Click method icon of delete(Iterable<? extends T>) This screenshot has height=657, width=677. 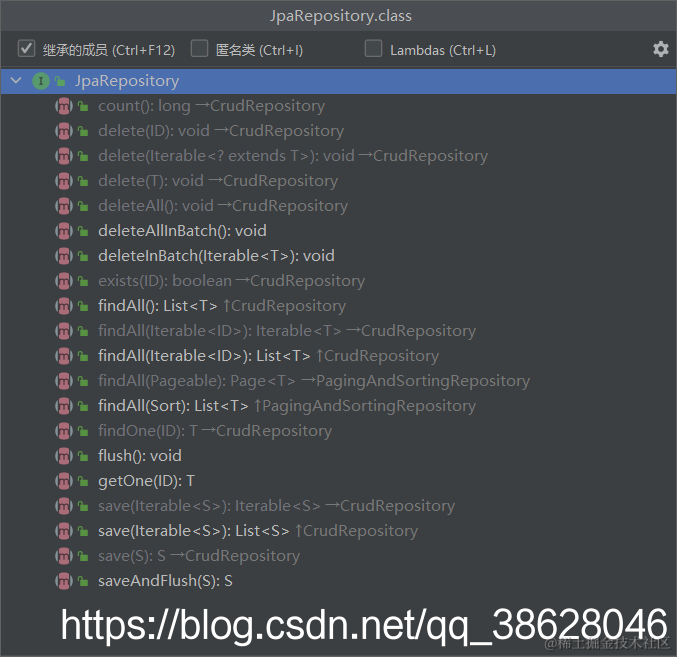[63, 156]
